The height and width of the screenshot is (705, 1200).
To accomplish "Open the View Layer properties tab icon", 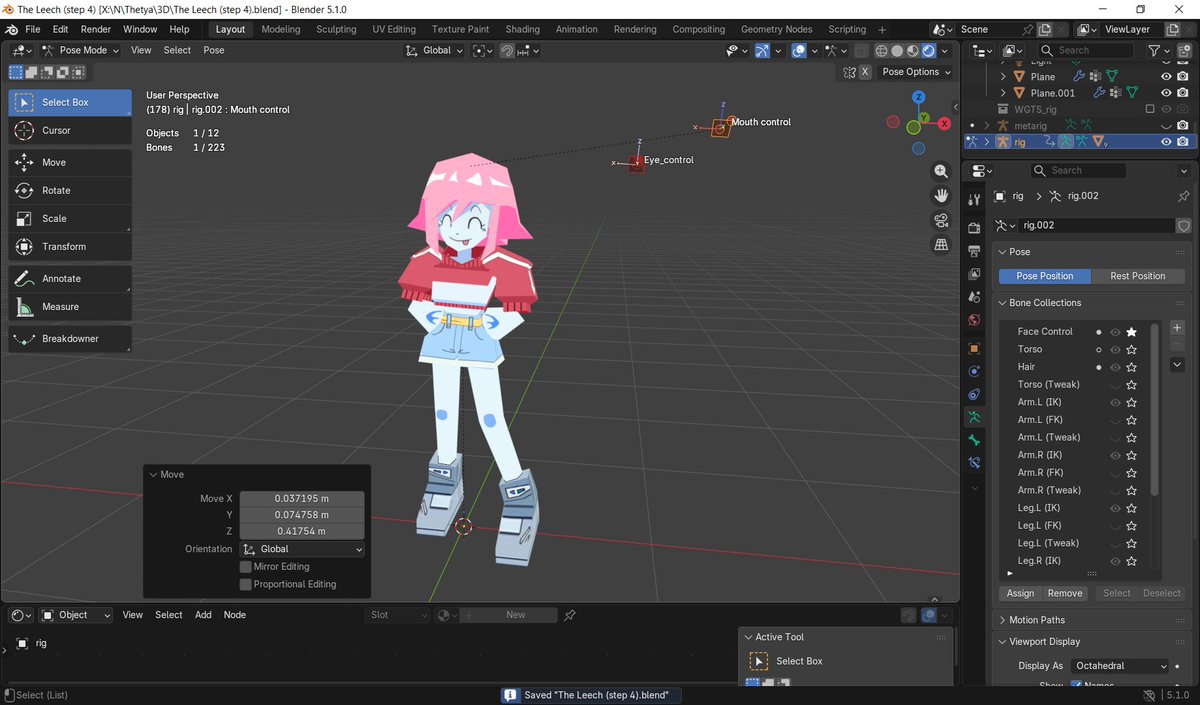I will point(975,273).
